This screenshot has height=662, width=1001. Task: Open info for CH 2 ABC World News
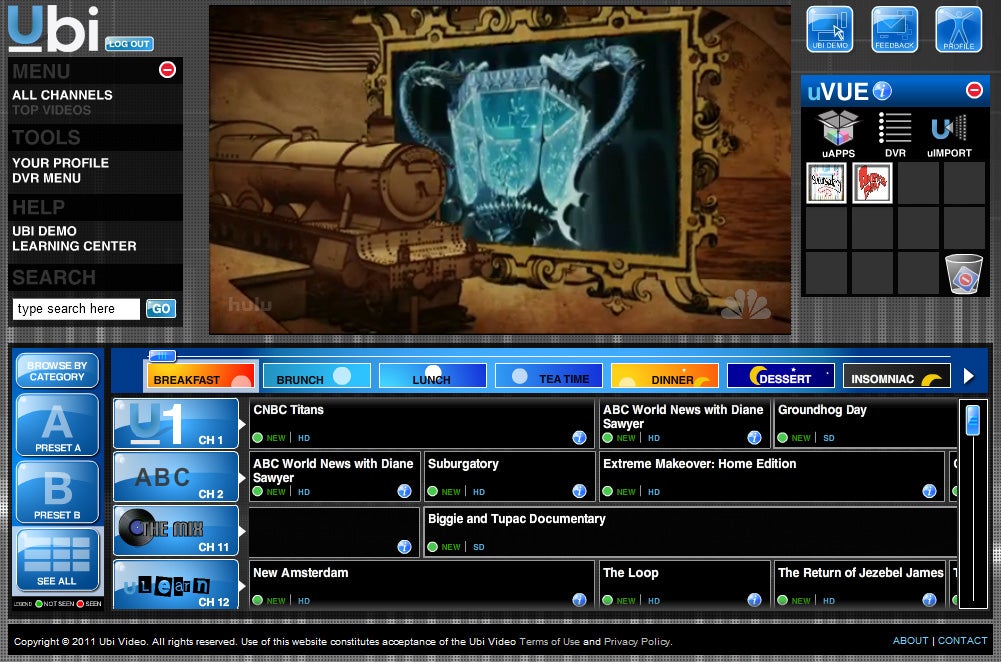[405, 491]
